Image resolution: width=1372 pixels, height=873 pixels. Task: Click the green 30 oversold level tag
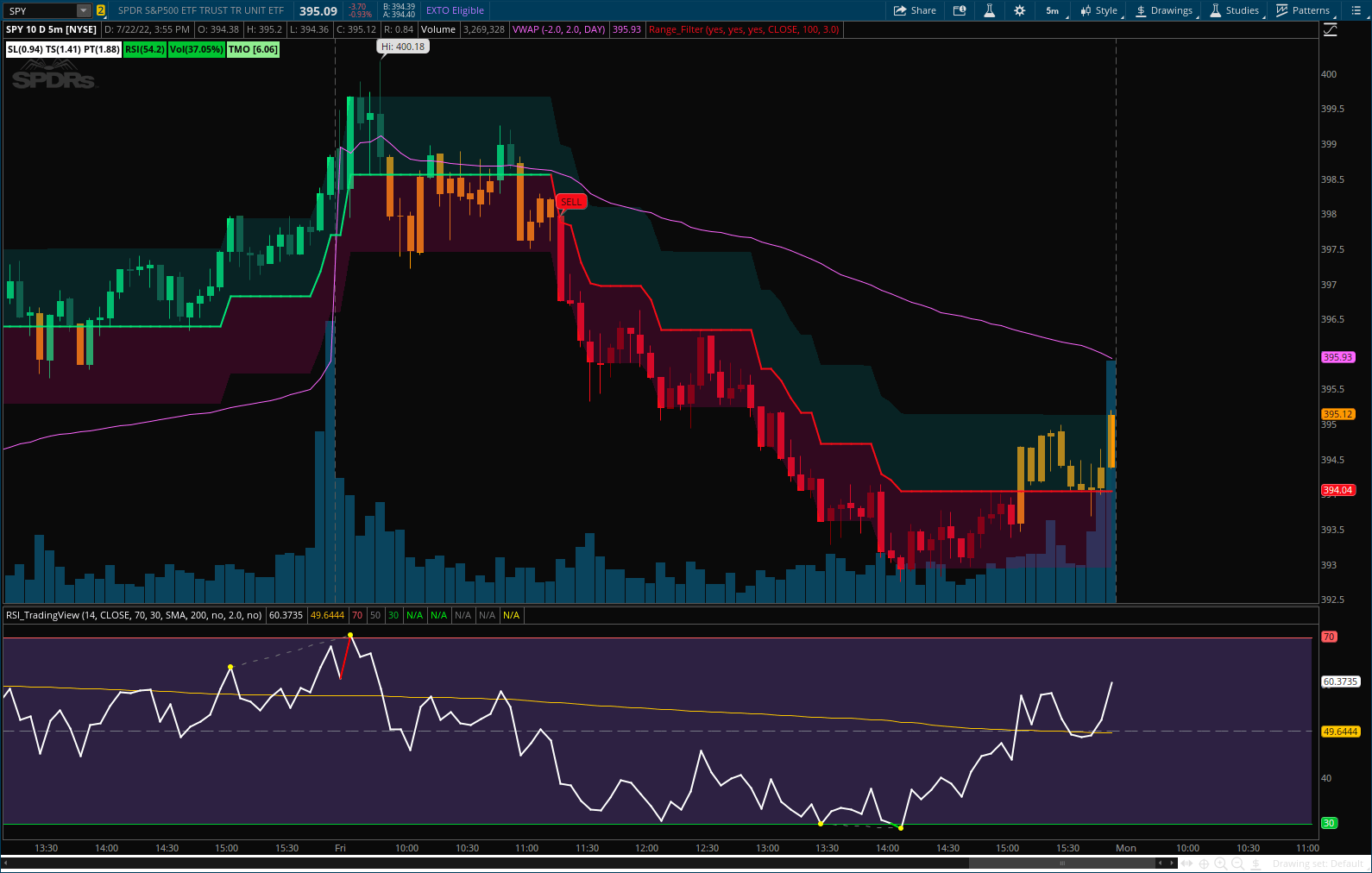[x=1329, y=823]
